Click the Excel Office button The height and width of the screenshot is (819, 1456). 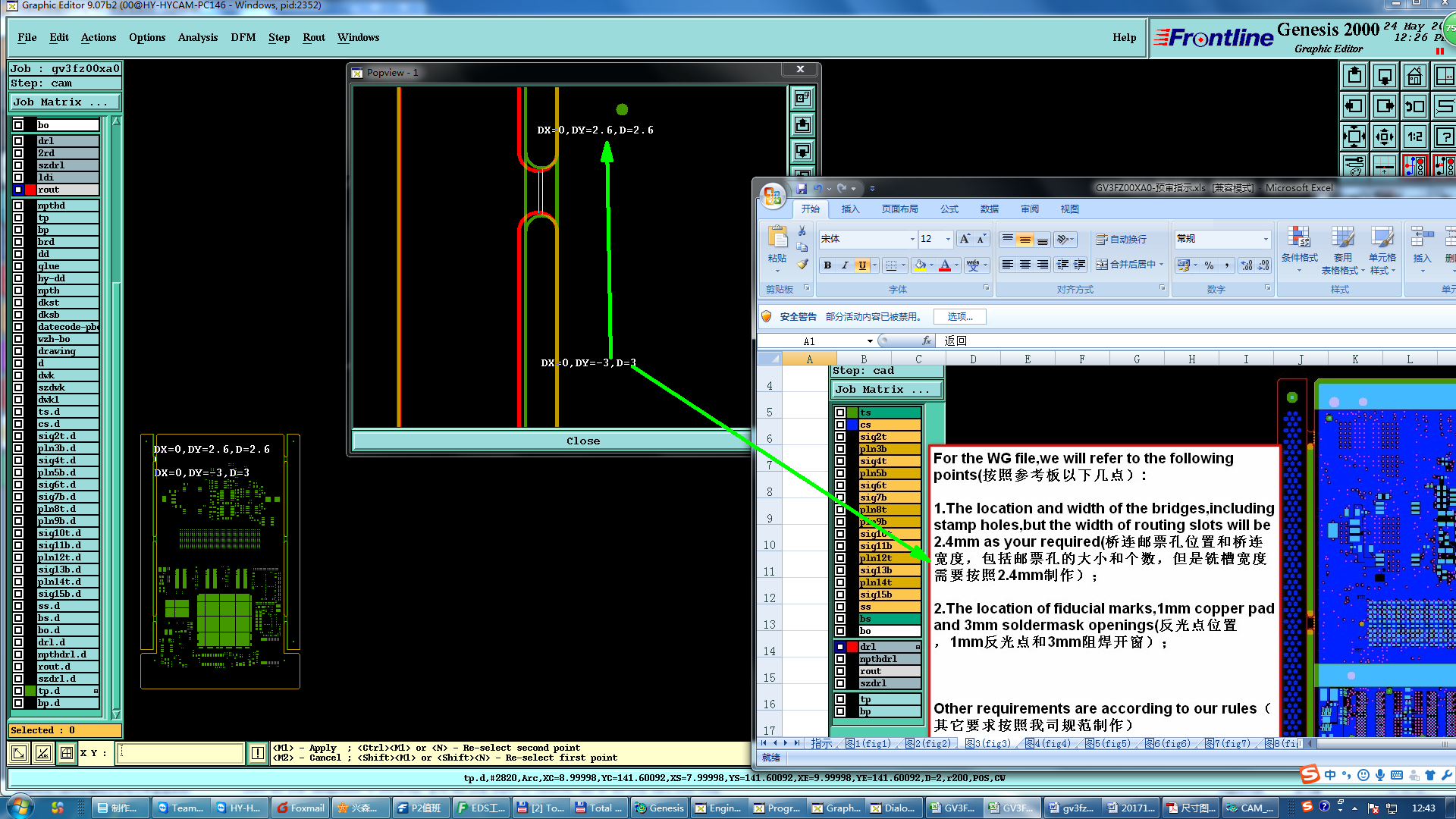tap(773, 196)
